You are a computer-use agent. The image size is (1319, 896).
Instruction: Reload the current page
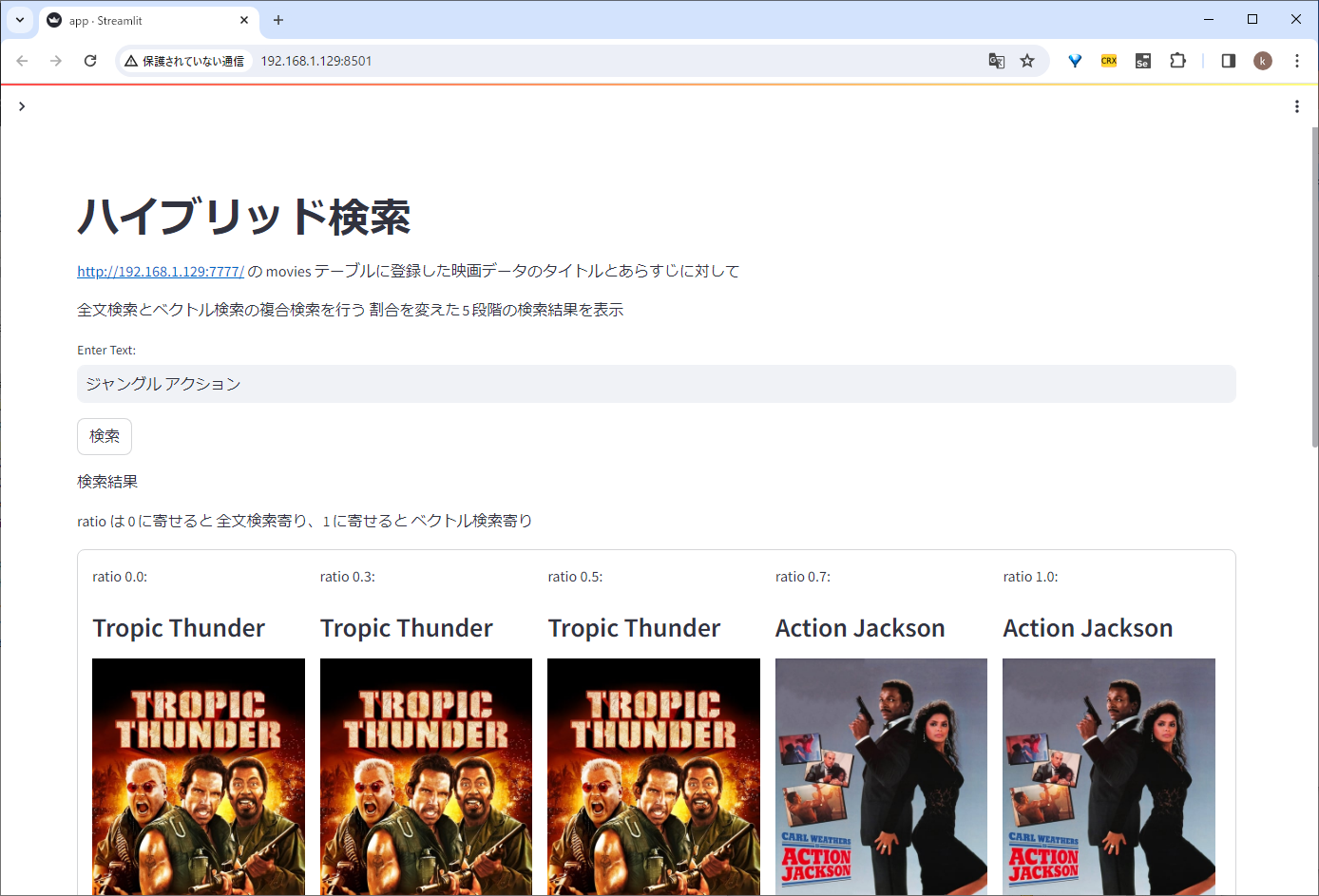point(90,61)
